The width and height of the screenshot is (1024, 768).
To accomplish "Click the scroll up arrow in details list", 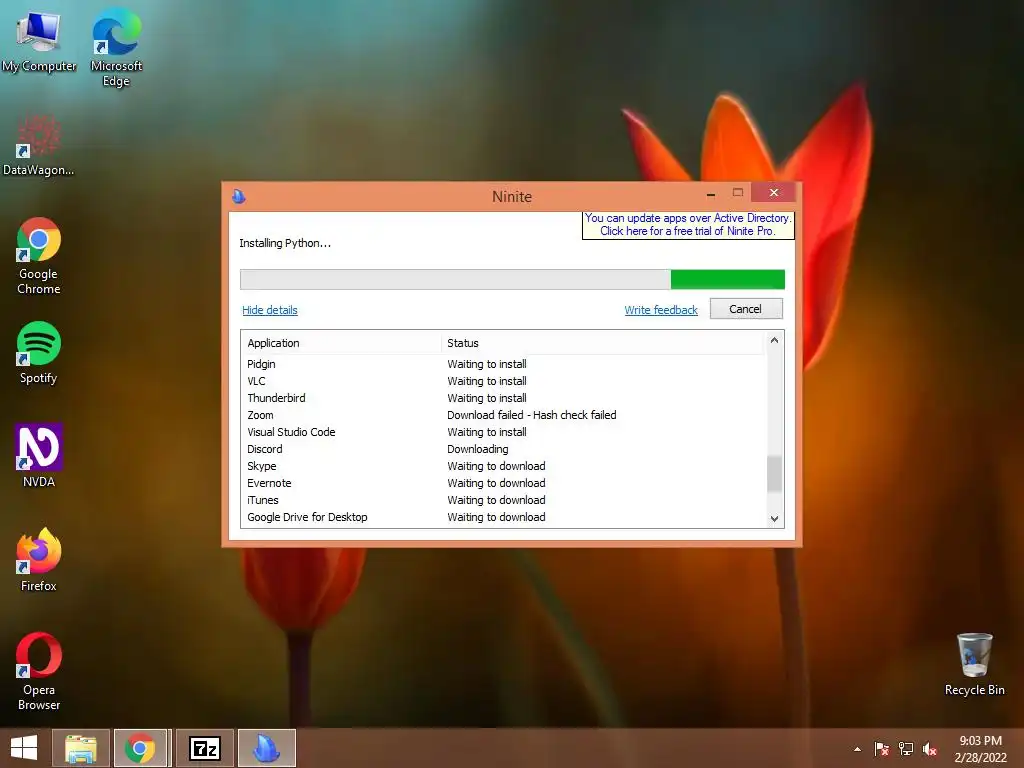I will [774, 340].
